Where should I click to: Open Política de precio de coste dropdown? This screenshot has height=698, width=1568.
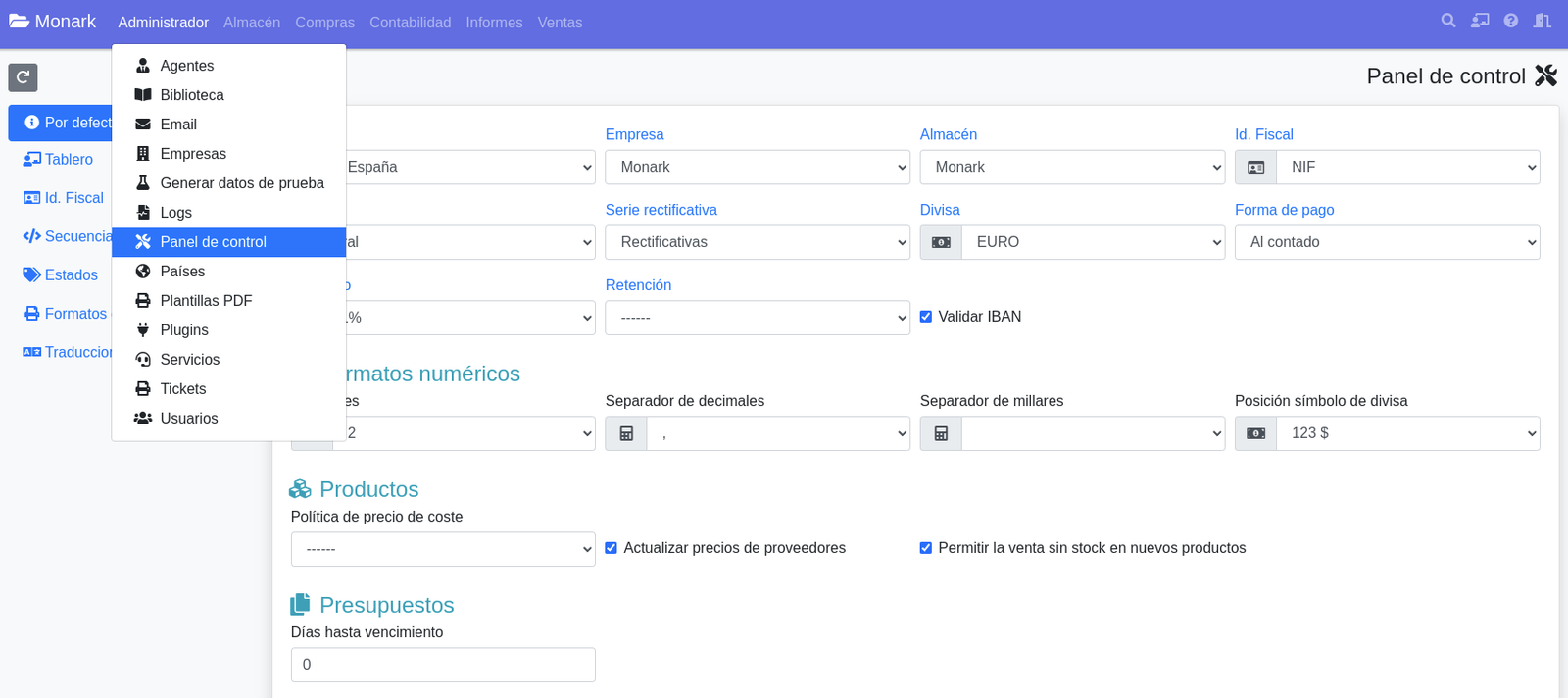click(x=443, y=549)
